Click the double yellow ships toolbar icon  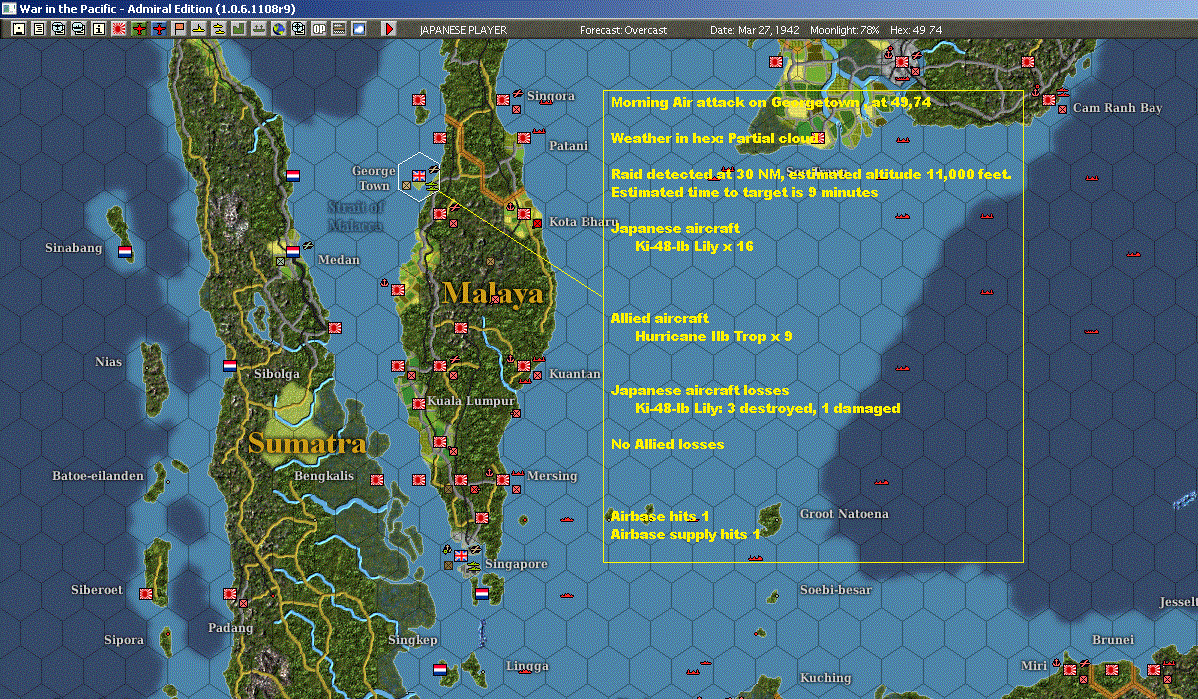click(x=219, y=29)
